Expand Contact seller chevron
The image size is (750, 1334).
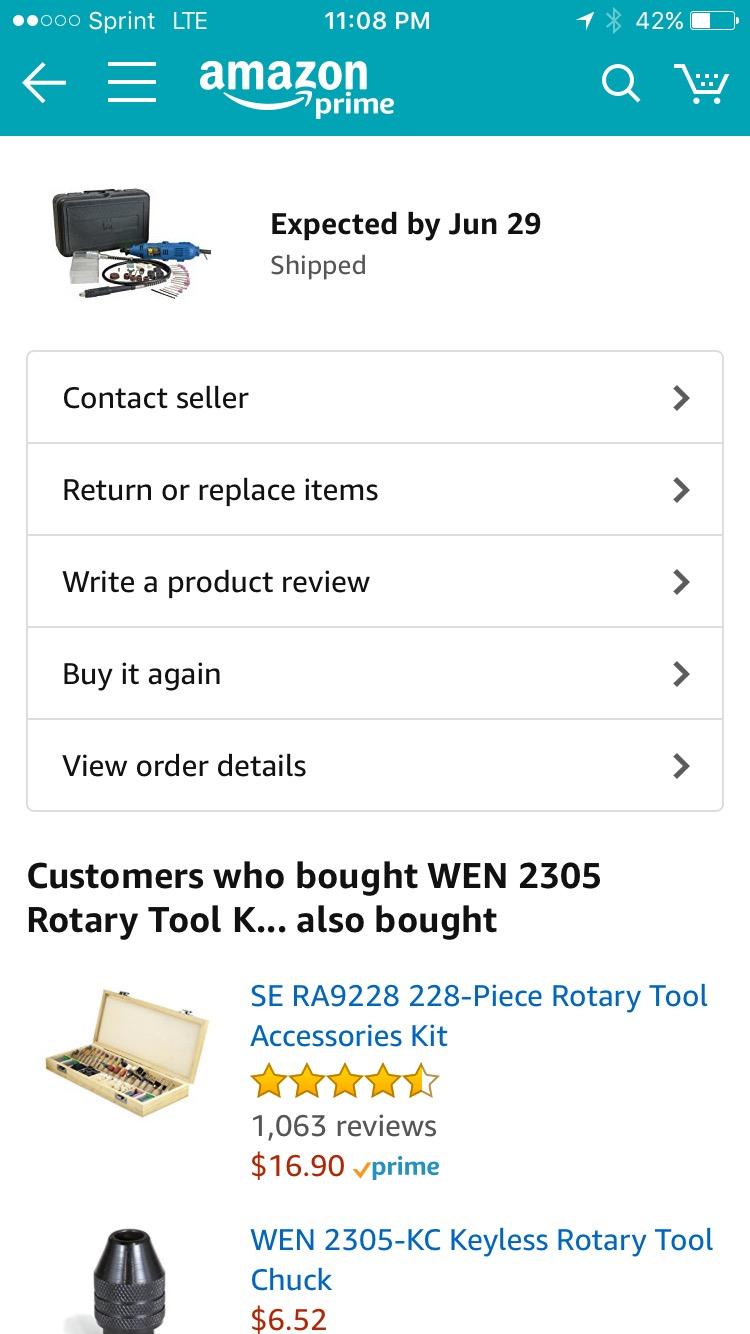coord(681,398)
